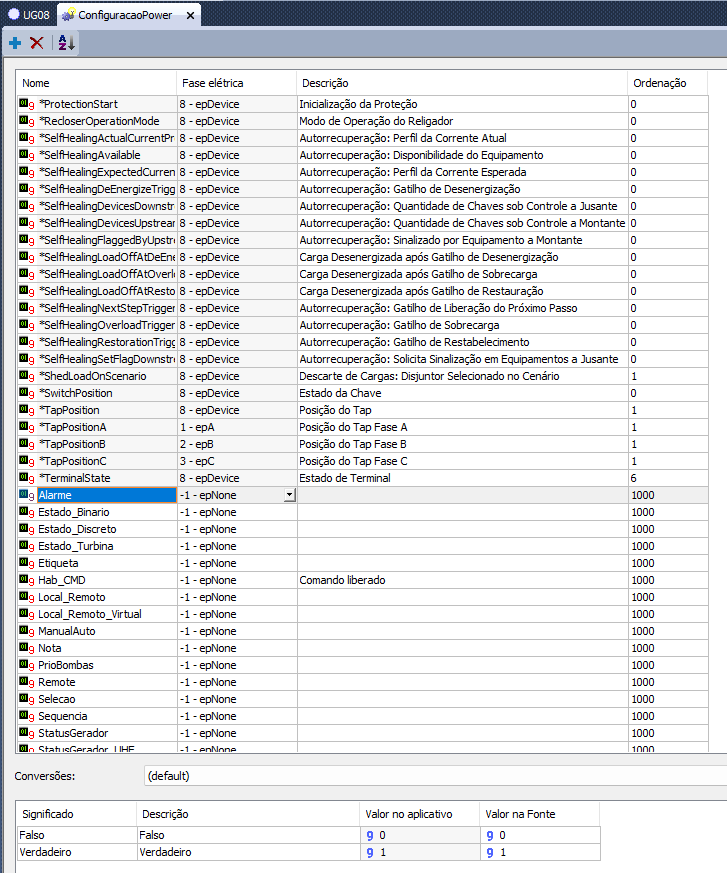727x873 pixels.
Task: Click the blue plus add-item icon
Action: [x=15, y=43]
